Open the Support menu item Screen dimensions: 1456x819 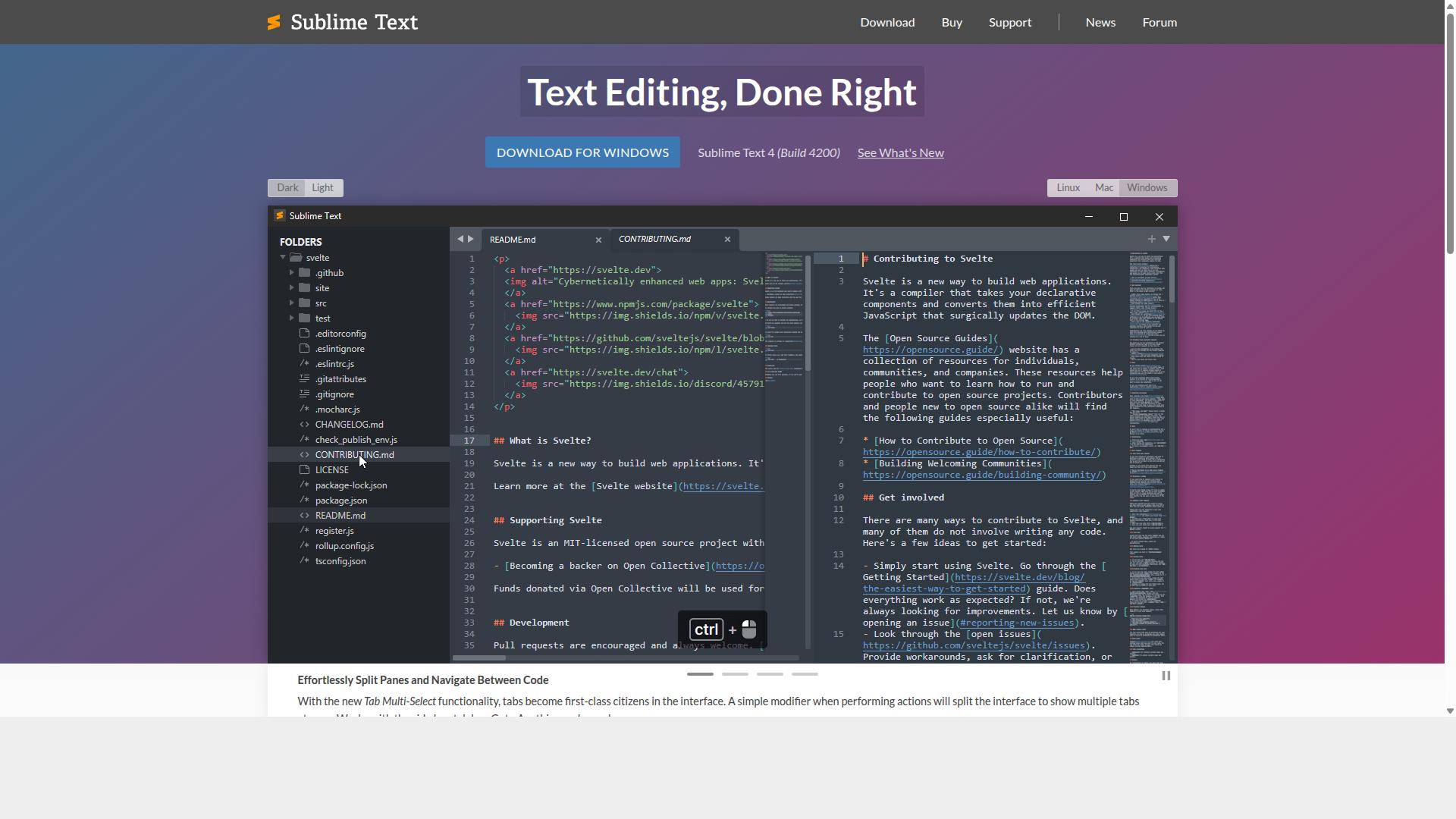click(1010, 22)
